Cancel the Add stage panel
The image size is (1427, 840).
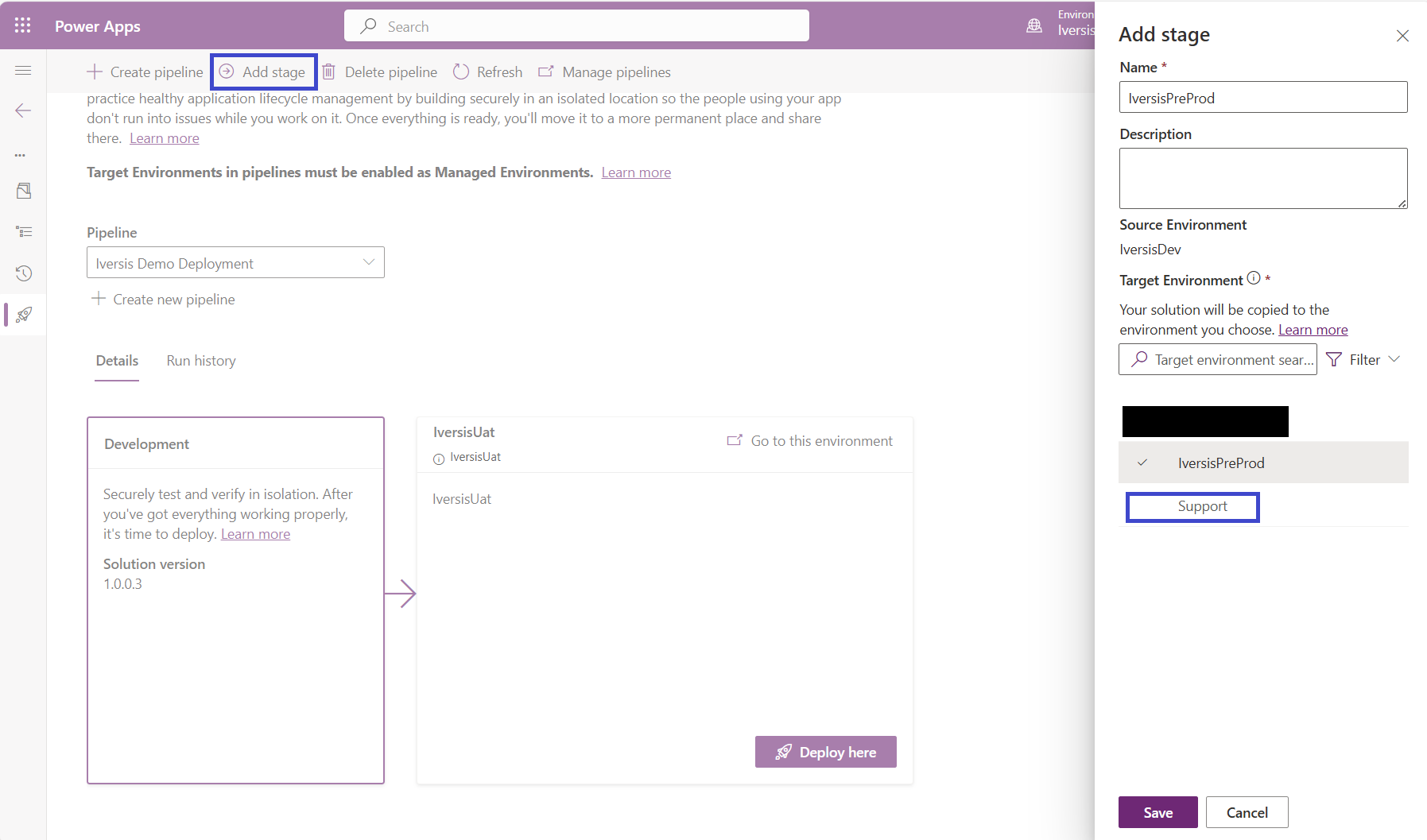tap(1247, 812)
